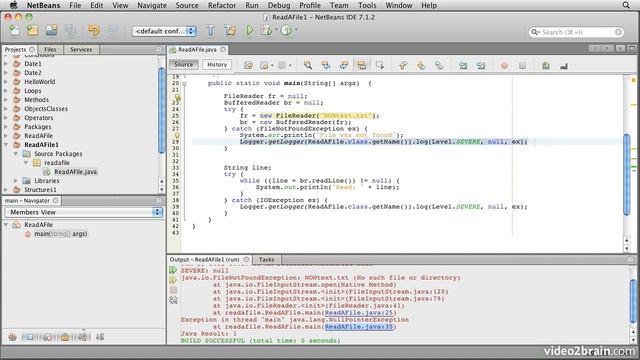Click the New File toolbar icon

[x=14, y=30]
